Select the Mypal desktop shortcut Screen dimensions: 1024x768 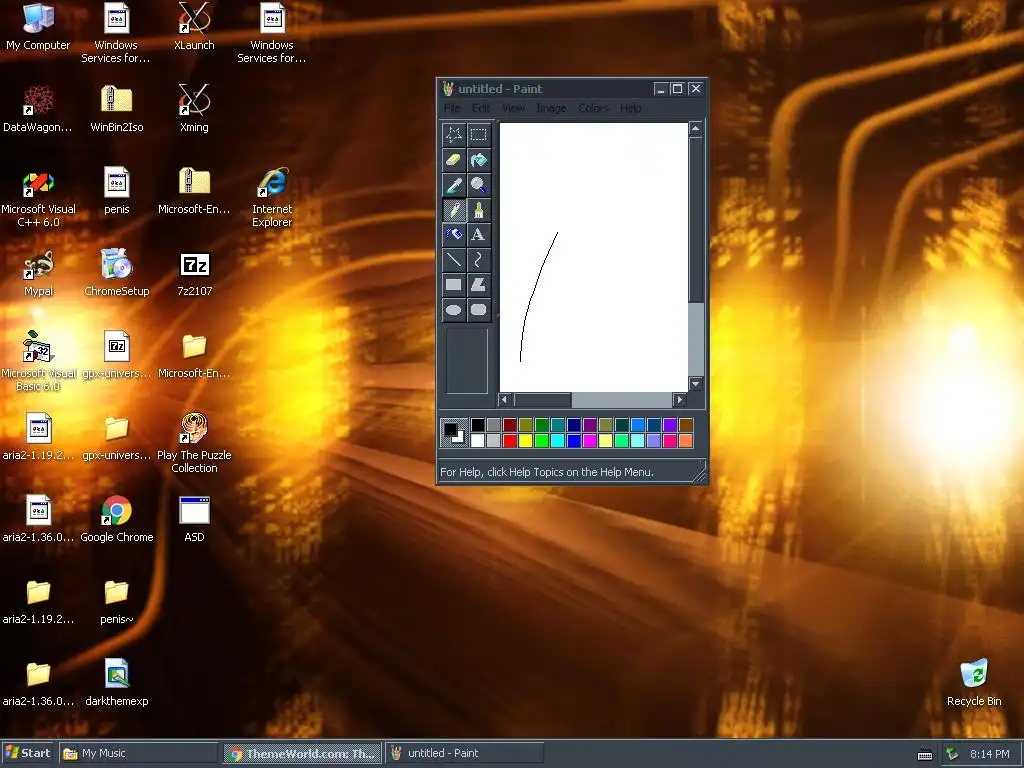pos(38,273)
